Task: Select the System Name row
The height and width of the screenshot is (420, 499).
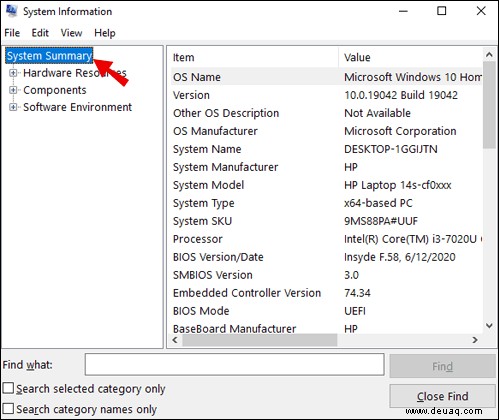Action: 326,149
